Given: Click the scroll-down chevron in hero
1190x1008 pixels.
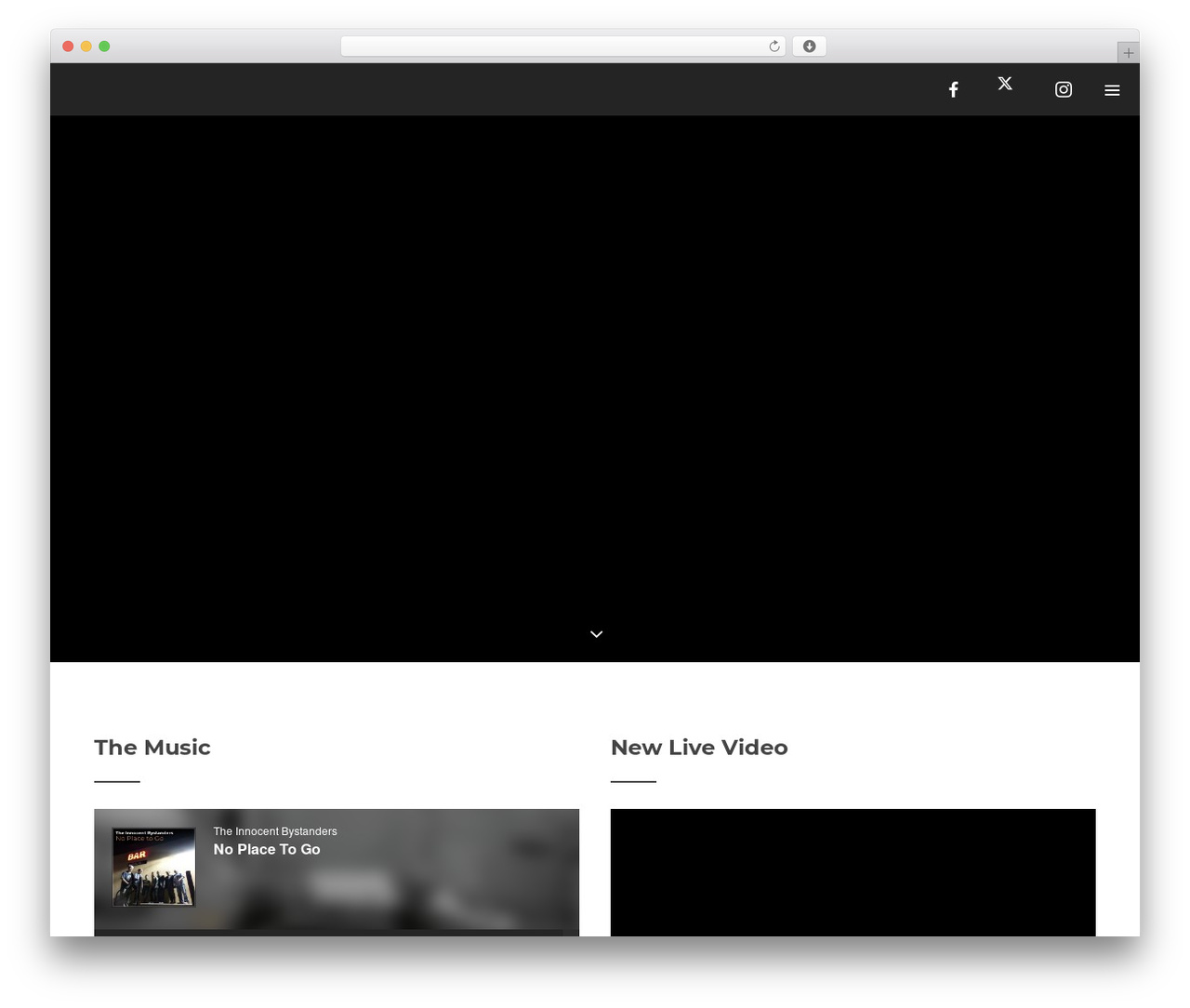Looking at the screenshot, I should pyautogui.click(x=597, y=634).
